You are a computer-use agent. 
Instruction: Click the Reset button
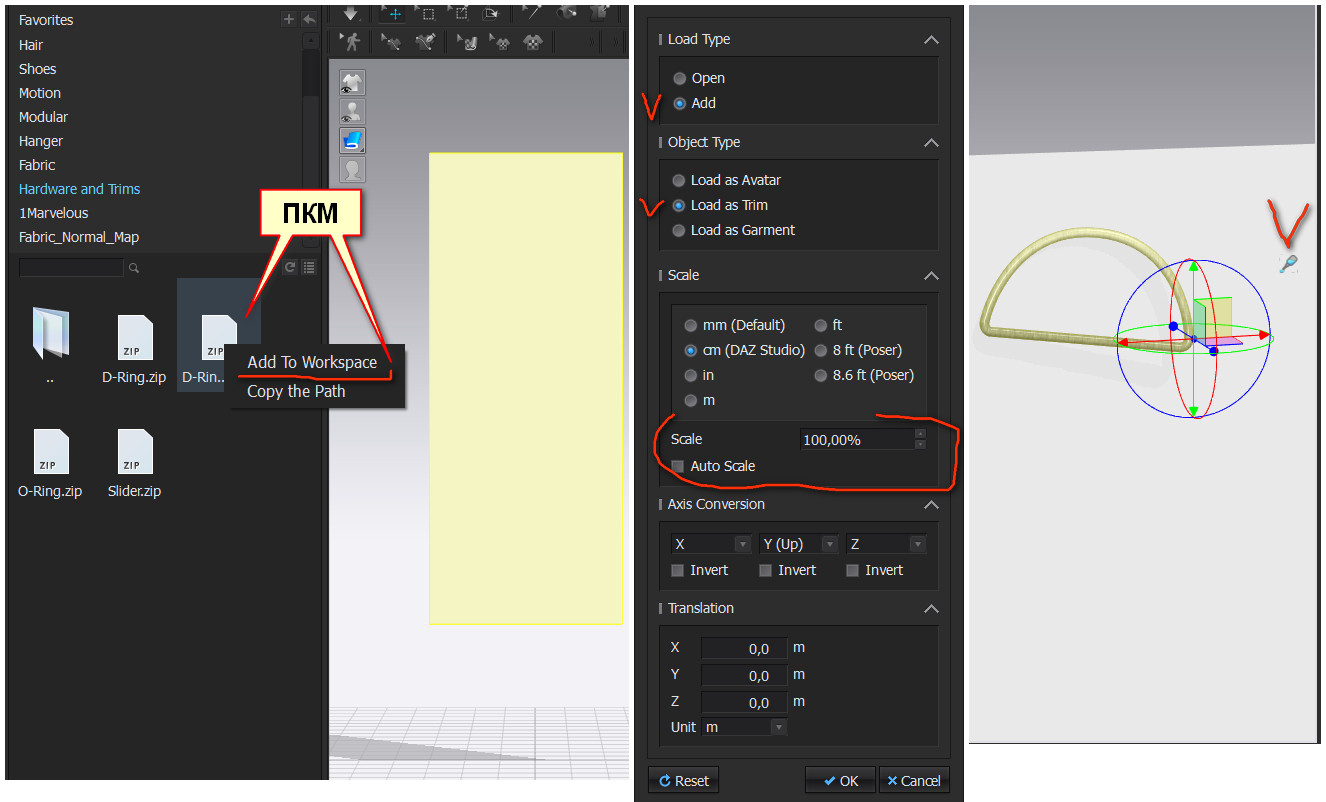[683, 780]
